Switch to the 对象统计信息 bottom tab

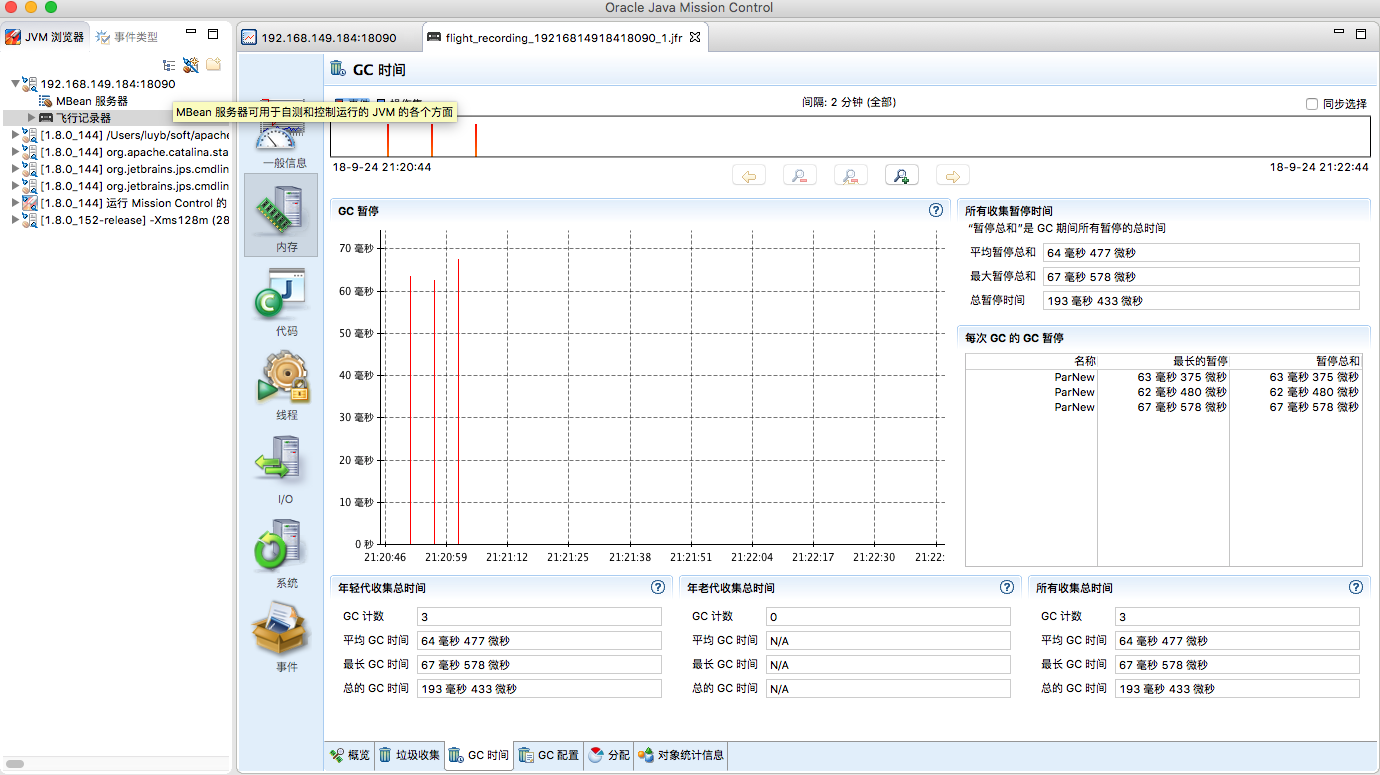click(681, 755)
